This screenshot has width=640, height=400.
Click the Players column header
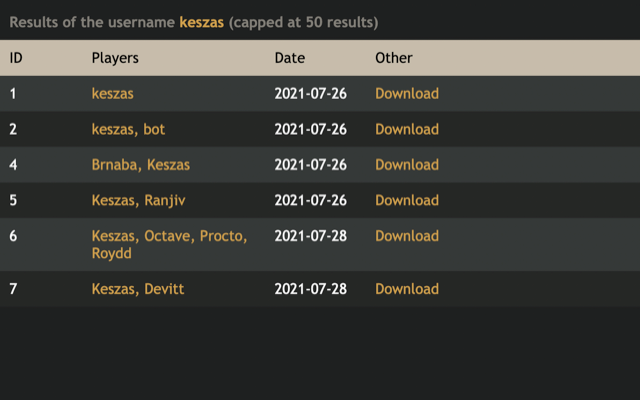115,58
